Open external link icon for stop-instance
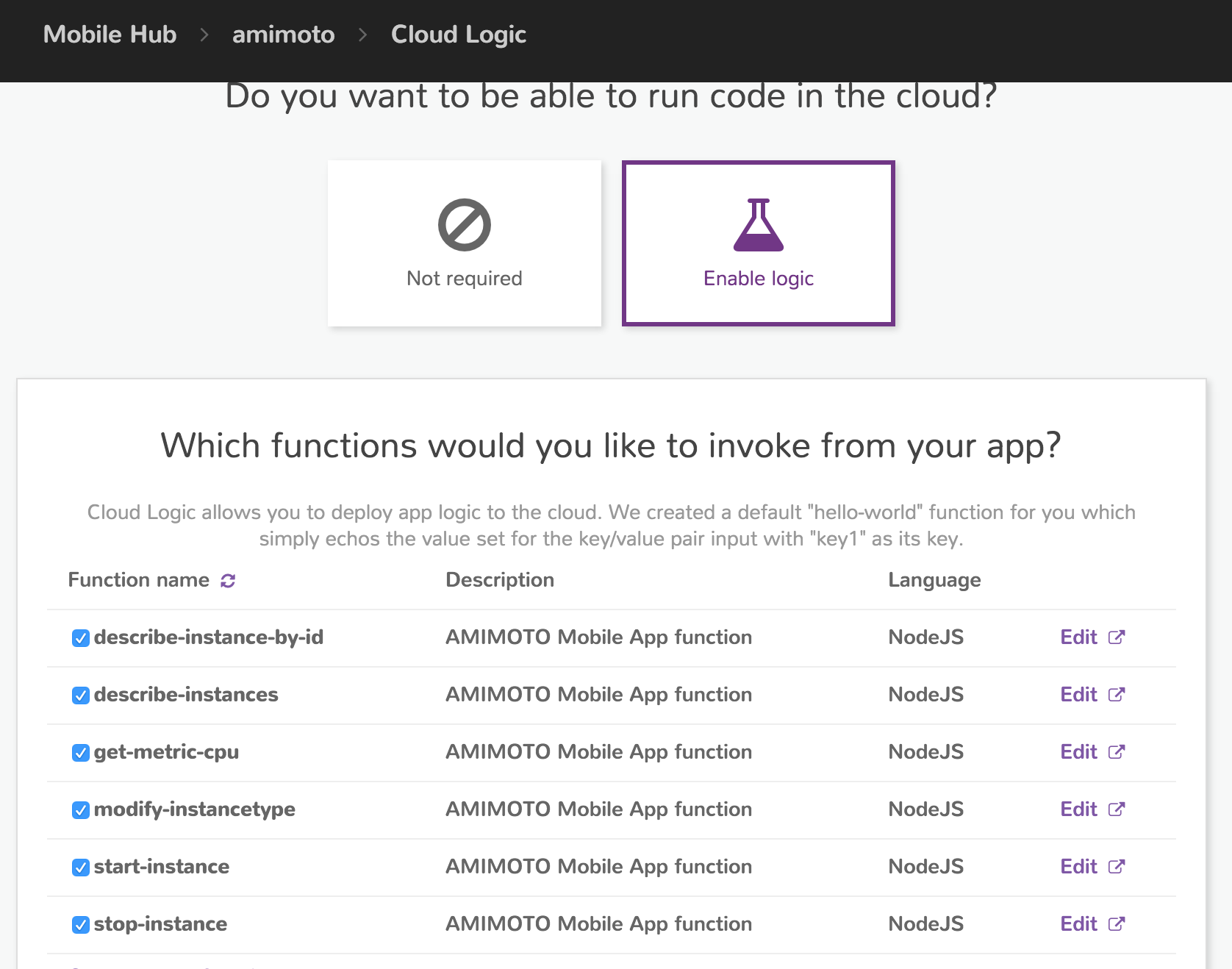 pyautogui.click(x=1117, y=924)
